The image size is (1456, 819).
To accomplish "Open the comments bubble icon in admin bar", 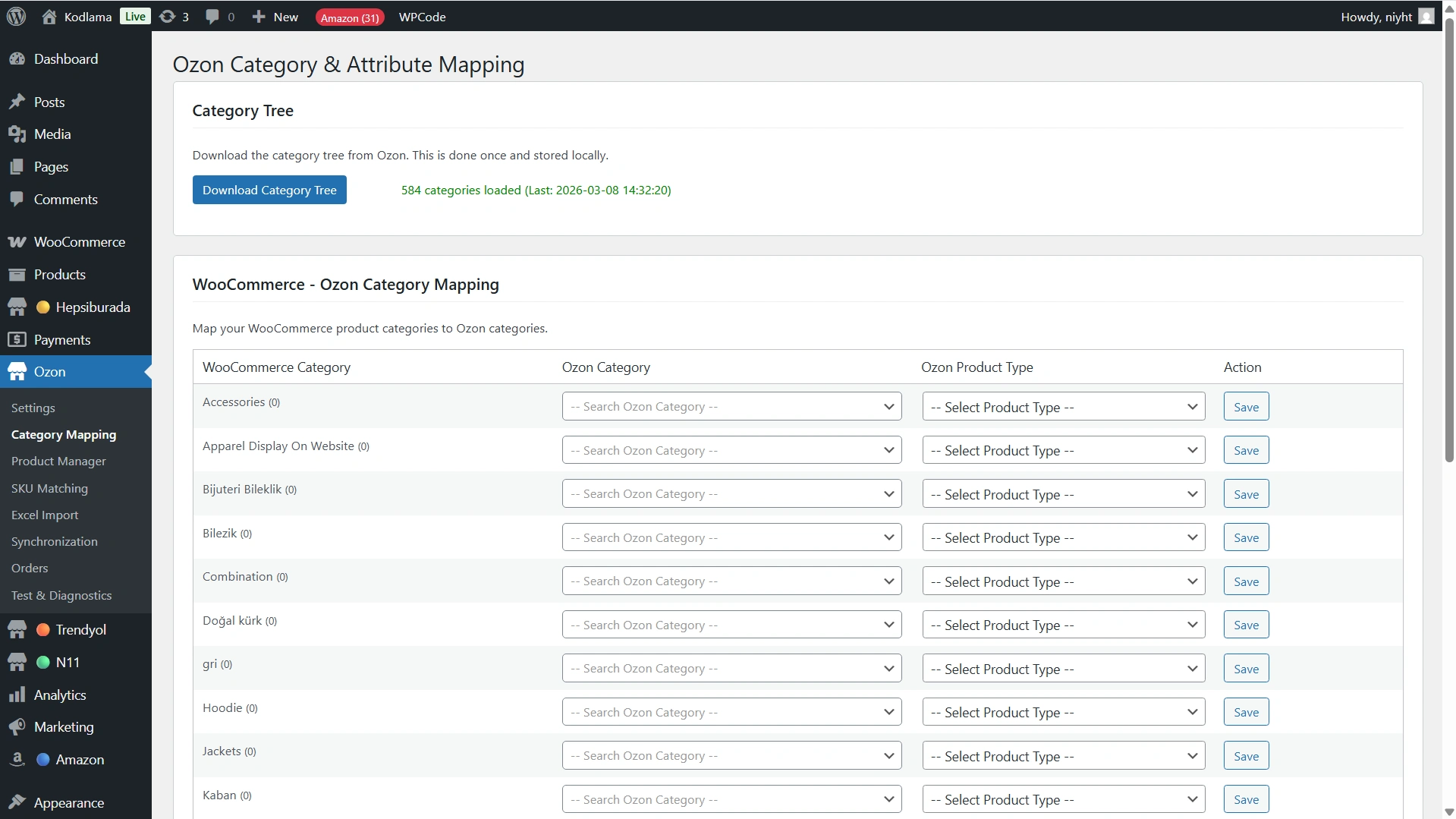I will point(212,17).
